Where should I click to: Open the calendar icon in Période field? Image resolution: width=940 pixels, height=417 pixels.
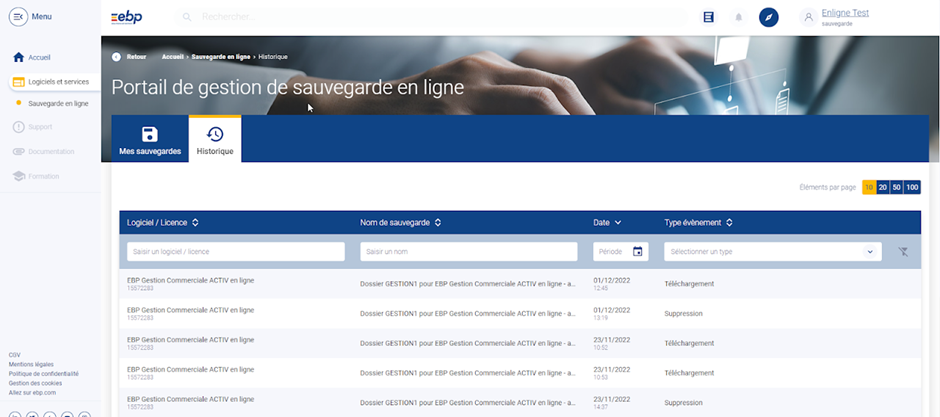(637, 252)
